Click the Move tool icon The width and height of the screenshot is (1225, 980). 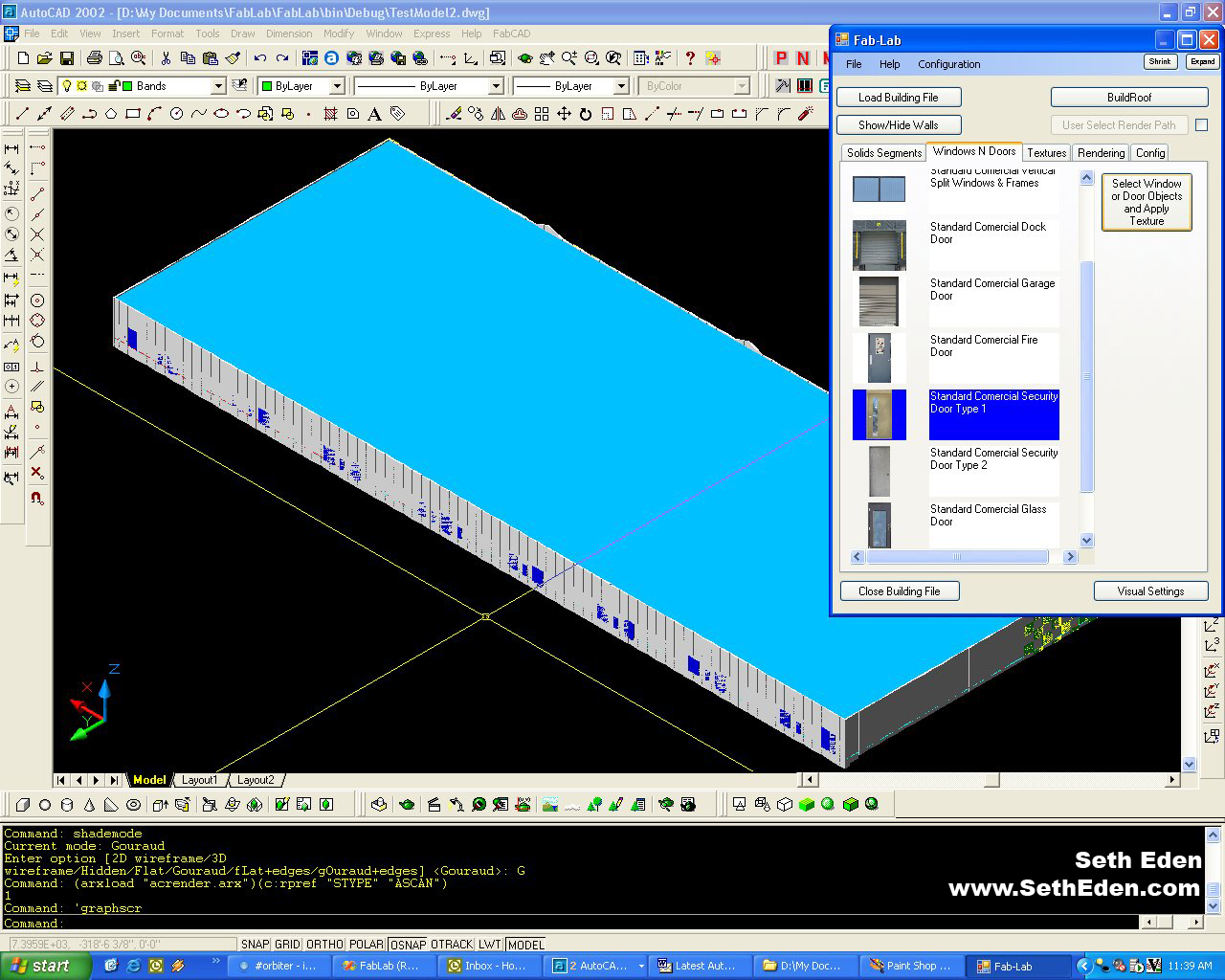coord(564,114)
